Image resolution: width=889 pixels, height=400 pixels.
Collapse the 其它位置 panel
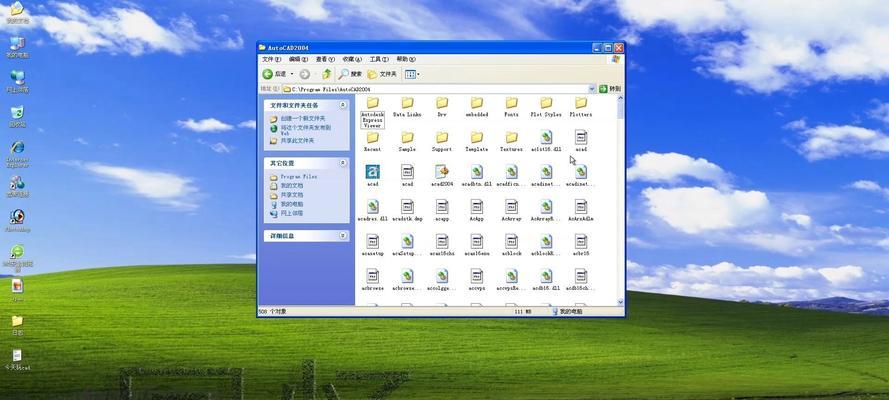point(343,163)
